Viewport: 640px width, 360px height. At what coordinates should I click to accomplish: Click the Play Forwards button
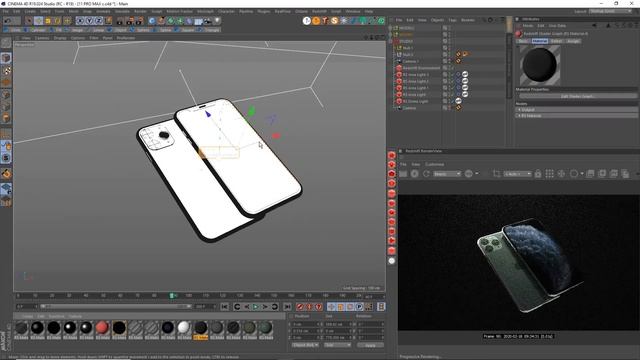click(255, 307)
